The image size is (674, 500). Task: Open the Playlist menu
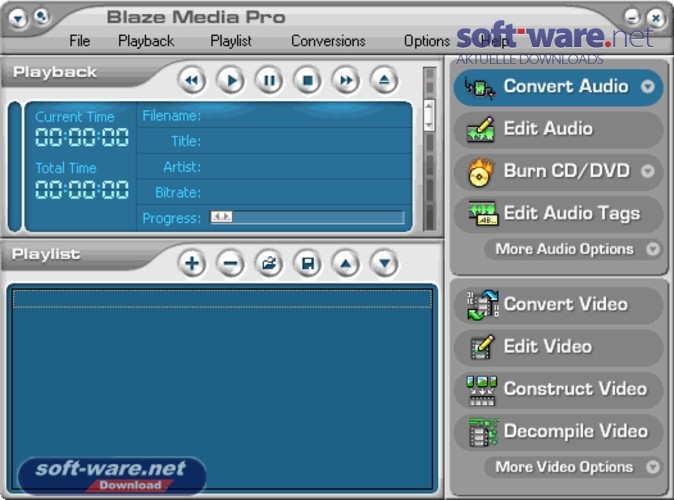[231, 41]
